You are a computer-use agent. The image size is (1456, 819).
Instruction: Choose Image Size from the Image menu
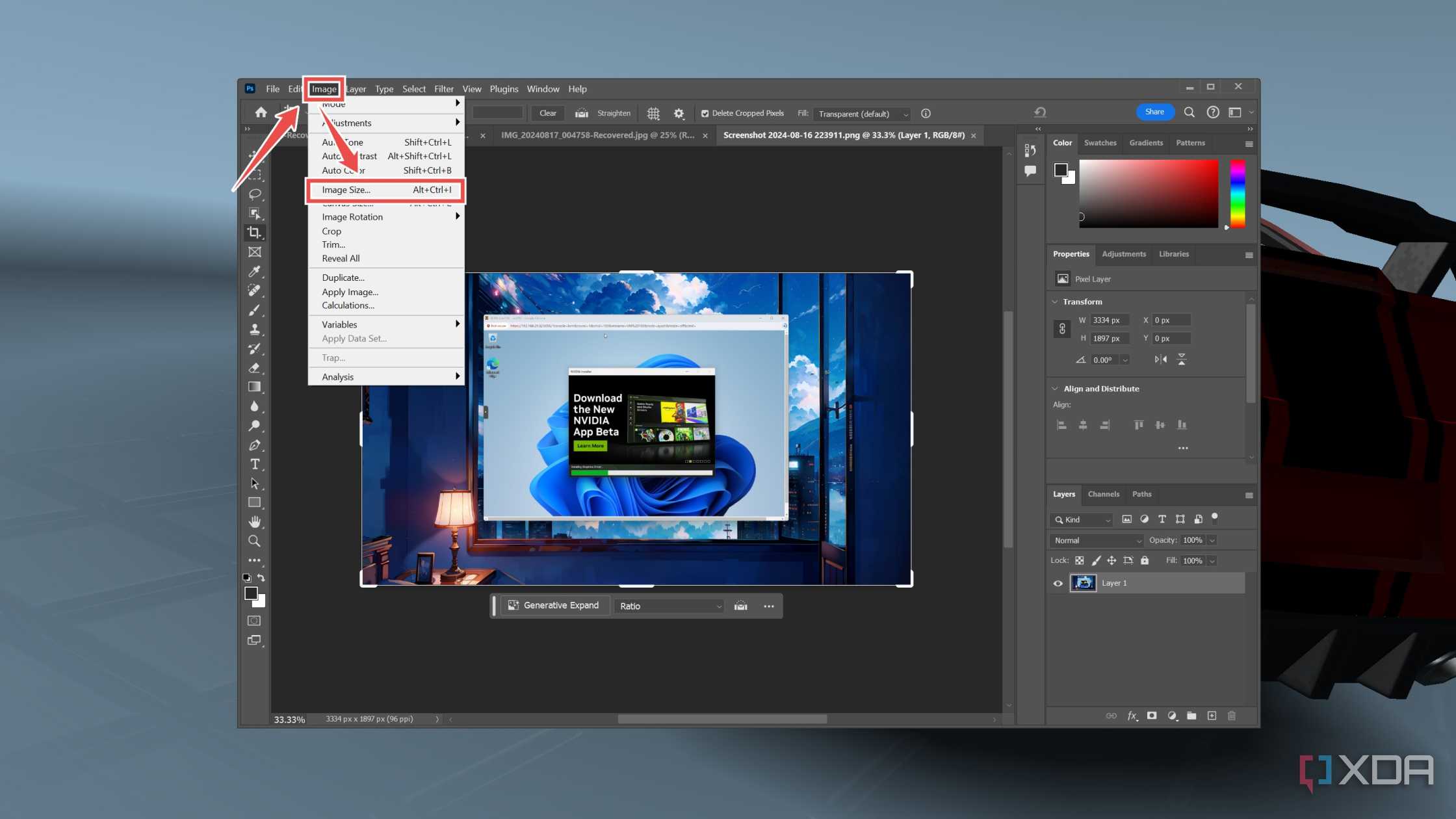pyautogui.click(x=385, y=190)
